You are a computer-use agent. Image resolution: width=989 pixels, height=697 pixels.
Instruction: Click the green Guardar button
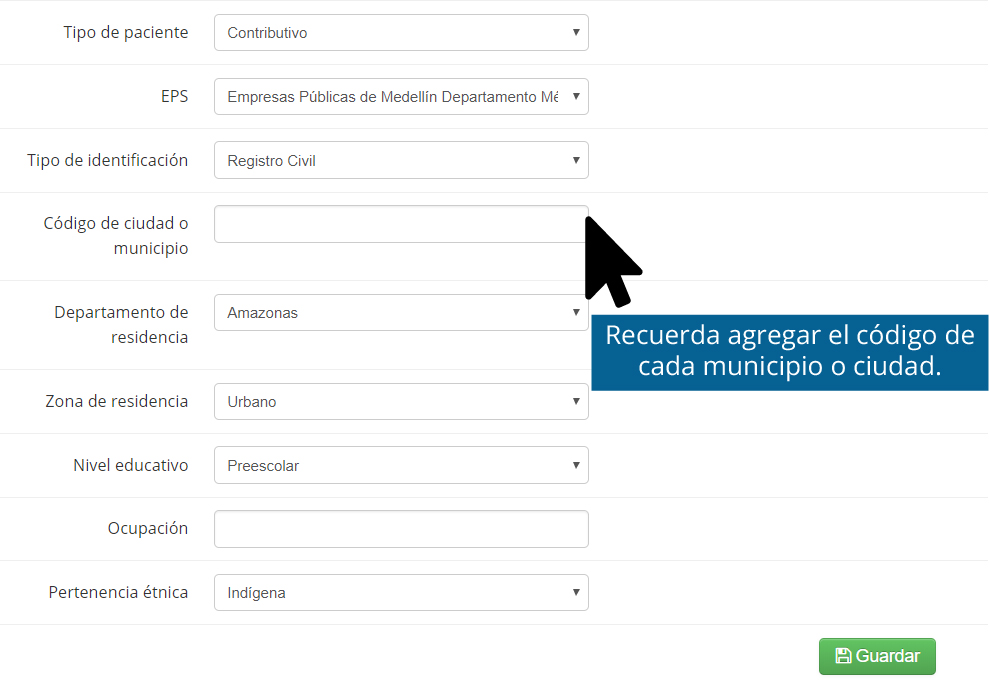877,656
